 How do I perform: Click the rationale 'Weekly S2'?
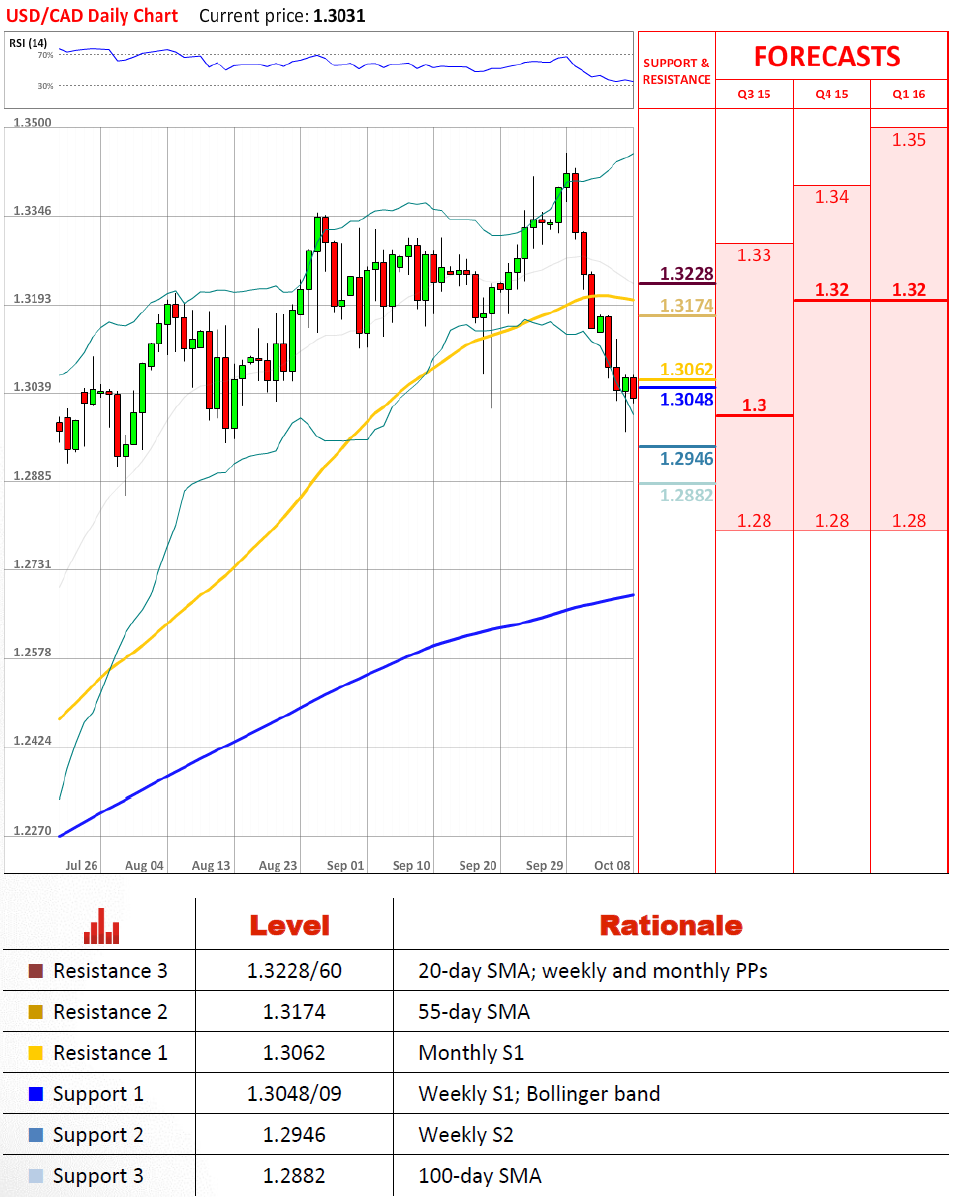coord(466,1136)
